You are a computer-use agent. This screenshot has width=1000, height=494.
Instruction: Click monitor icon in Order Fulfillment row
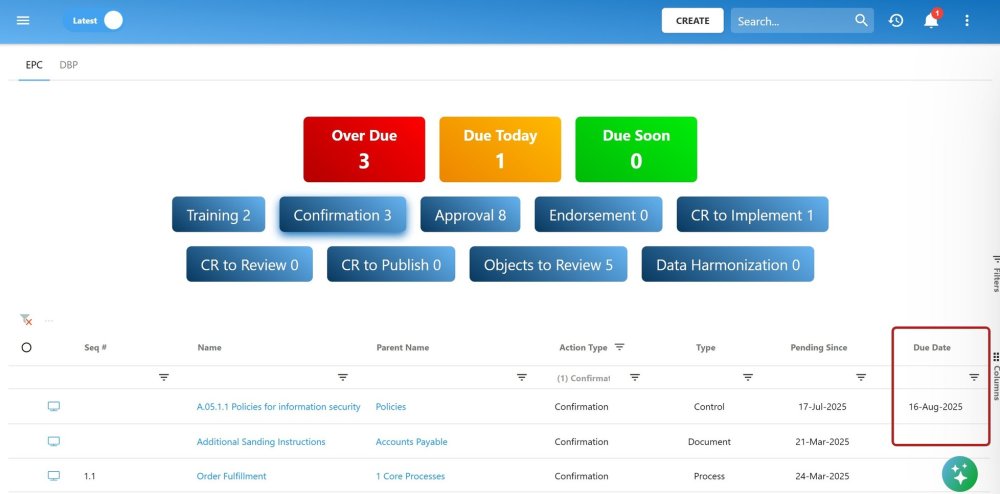point(54,476)
